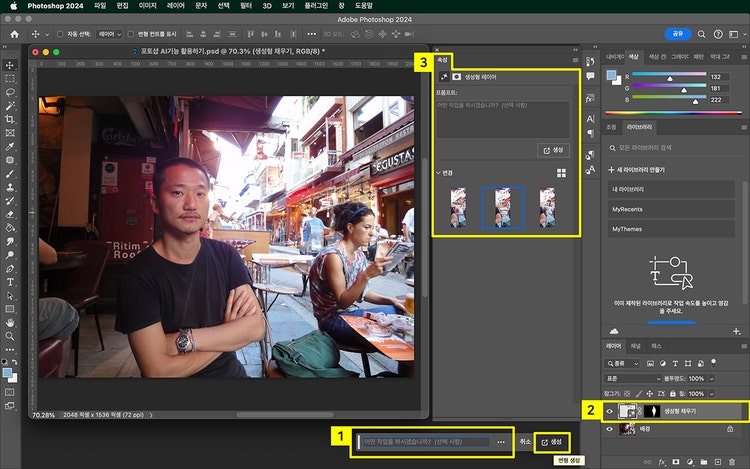
Task: Pick the Type tool
Action: (10, 282)
